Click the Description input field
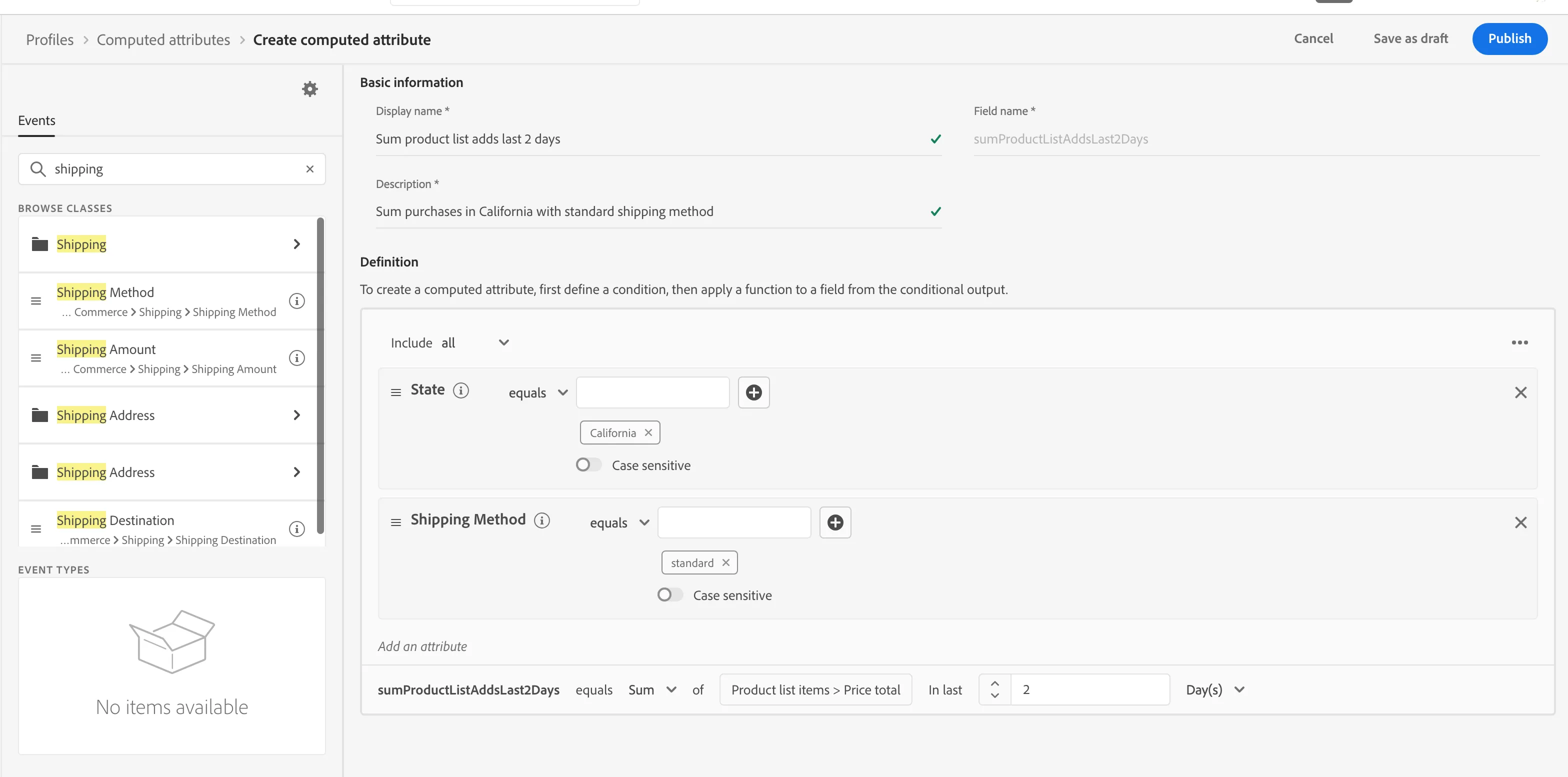 coord(658,211)
